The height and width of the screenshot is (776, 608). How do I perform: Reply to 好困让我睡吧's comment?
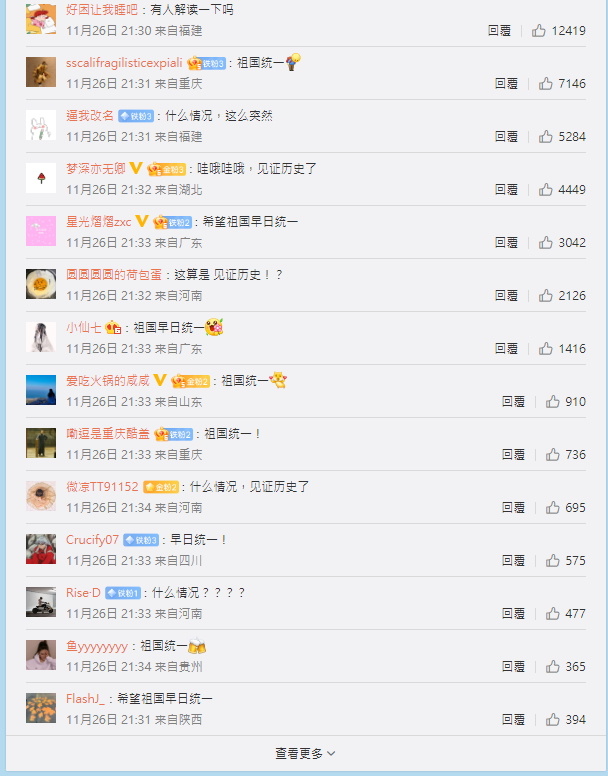499,31
